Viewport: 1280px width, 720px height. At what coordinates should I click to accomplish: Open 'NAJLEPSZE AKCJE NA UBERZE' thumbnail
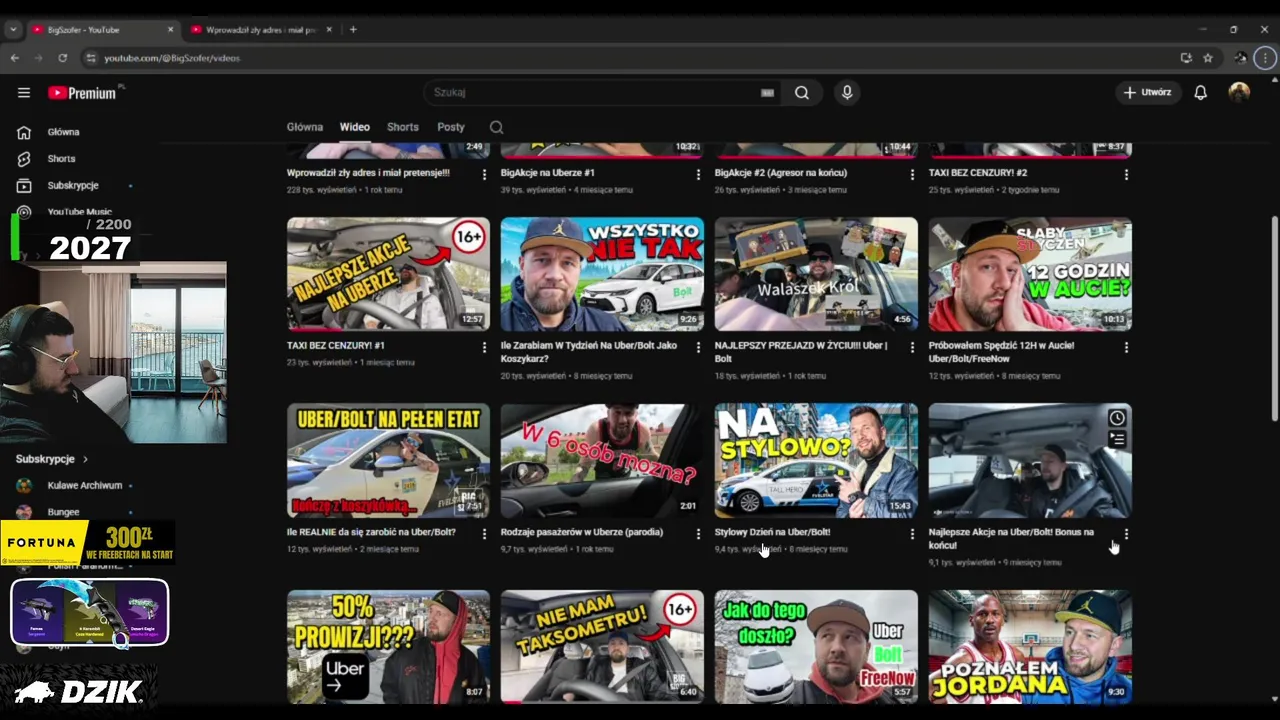coord(388,274)
